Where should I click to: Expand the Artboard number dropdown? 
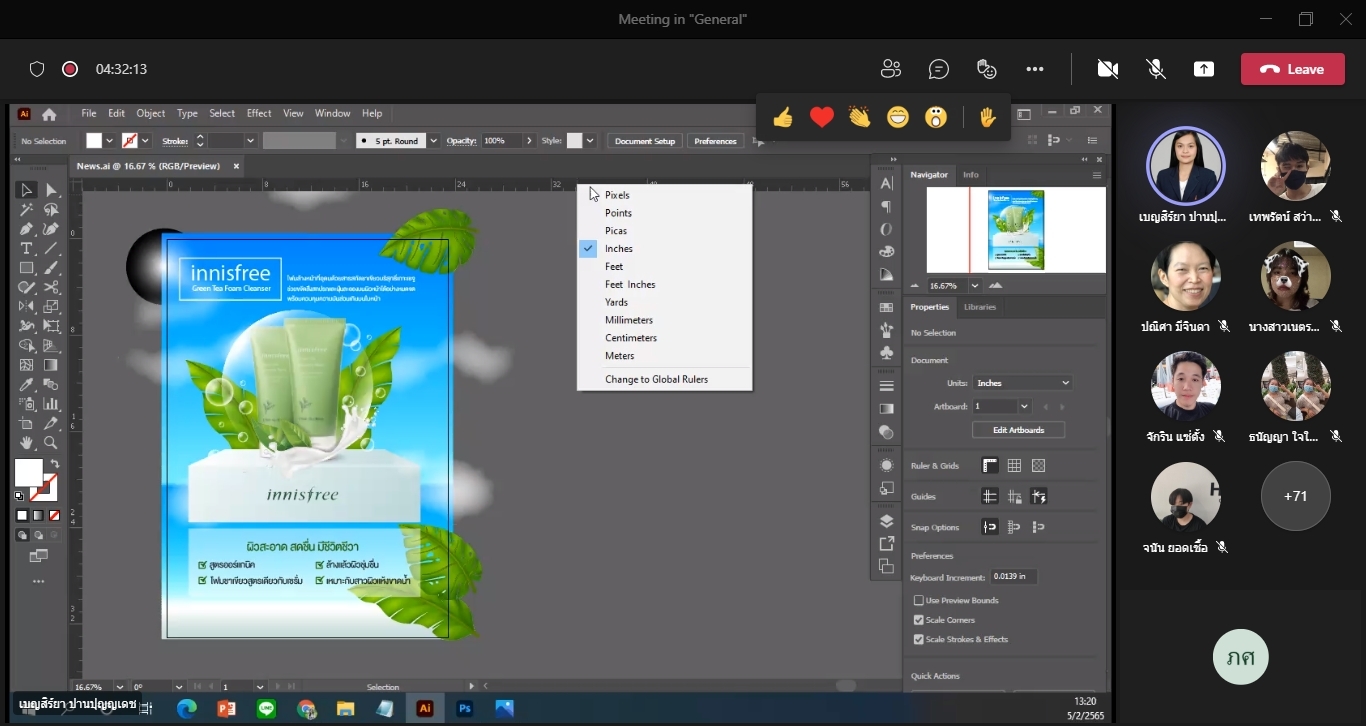click(1024, 406)
